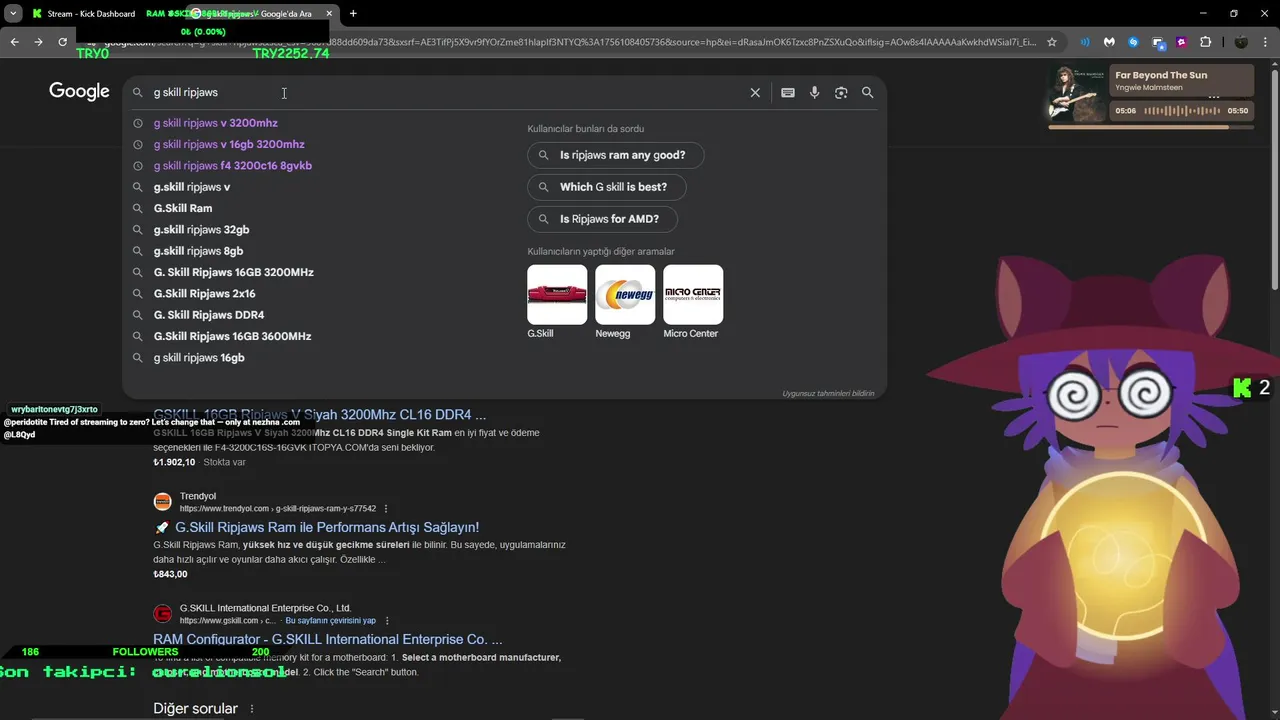Pick the g.skill ripjaws 32gb suggestion
Screen dimensions: 1280x720
tap(201, 229)
